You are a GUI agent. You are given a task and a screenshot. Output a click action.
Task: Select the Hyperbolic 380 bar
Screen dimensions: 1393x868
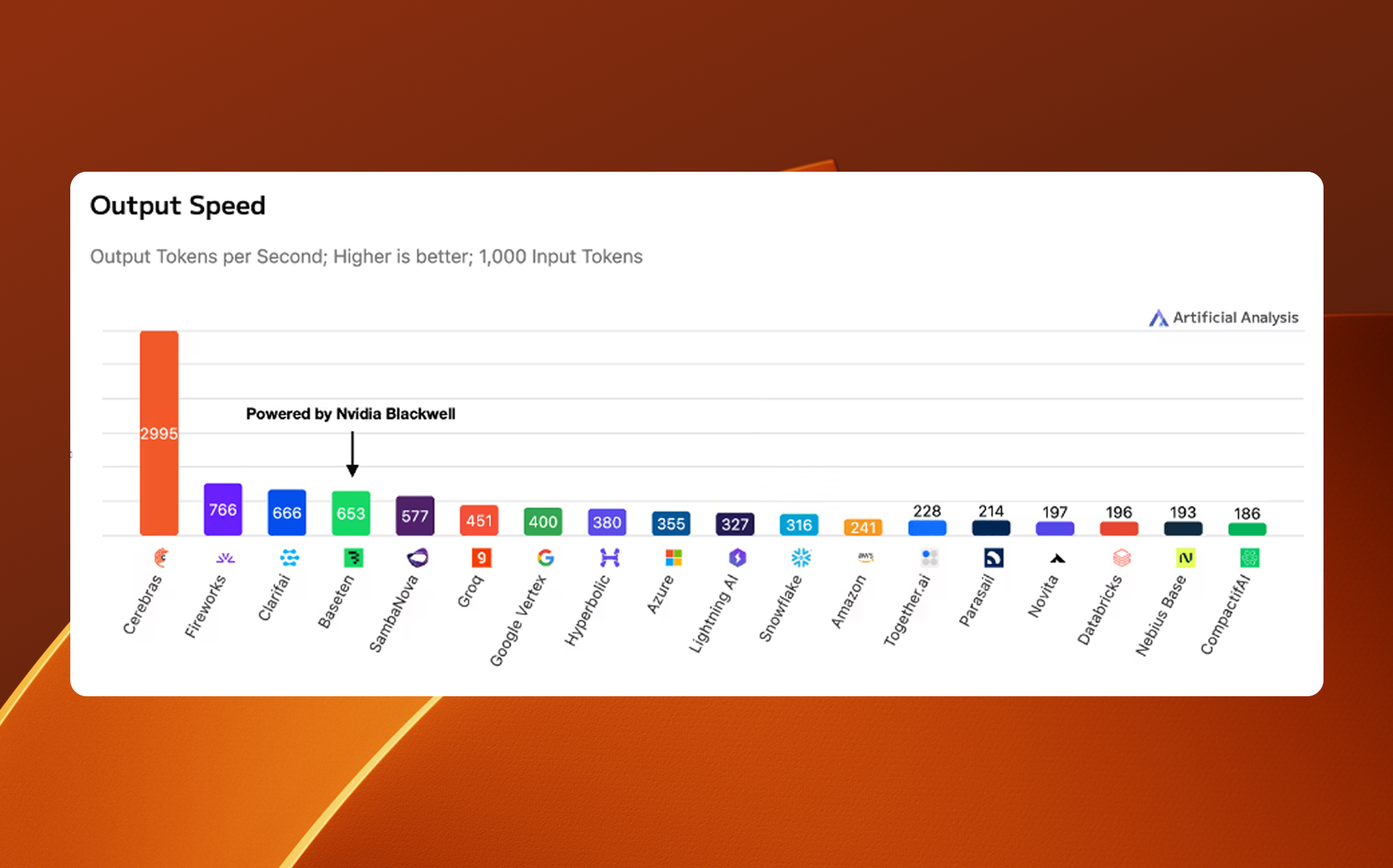pyautogui.click(x=607, y=522)
